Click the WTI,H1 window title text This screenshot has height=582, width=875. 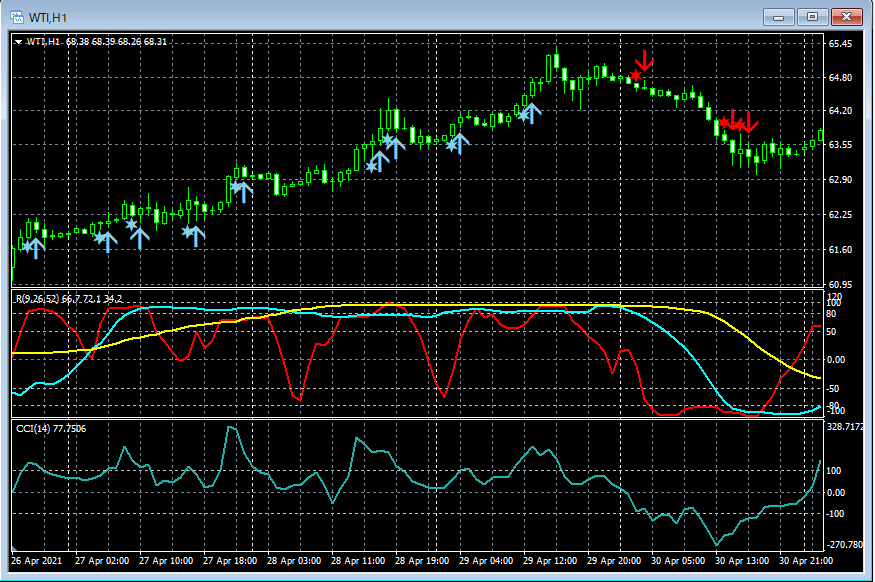[47, 16]
